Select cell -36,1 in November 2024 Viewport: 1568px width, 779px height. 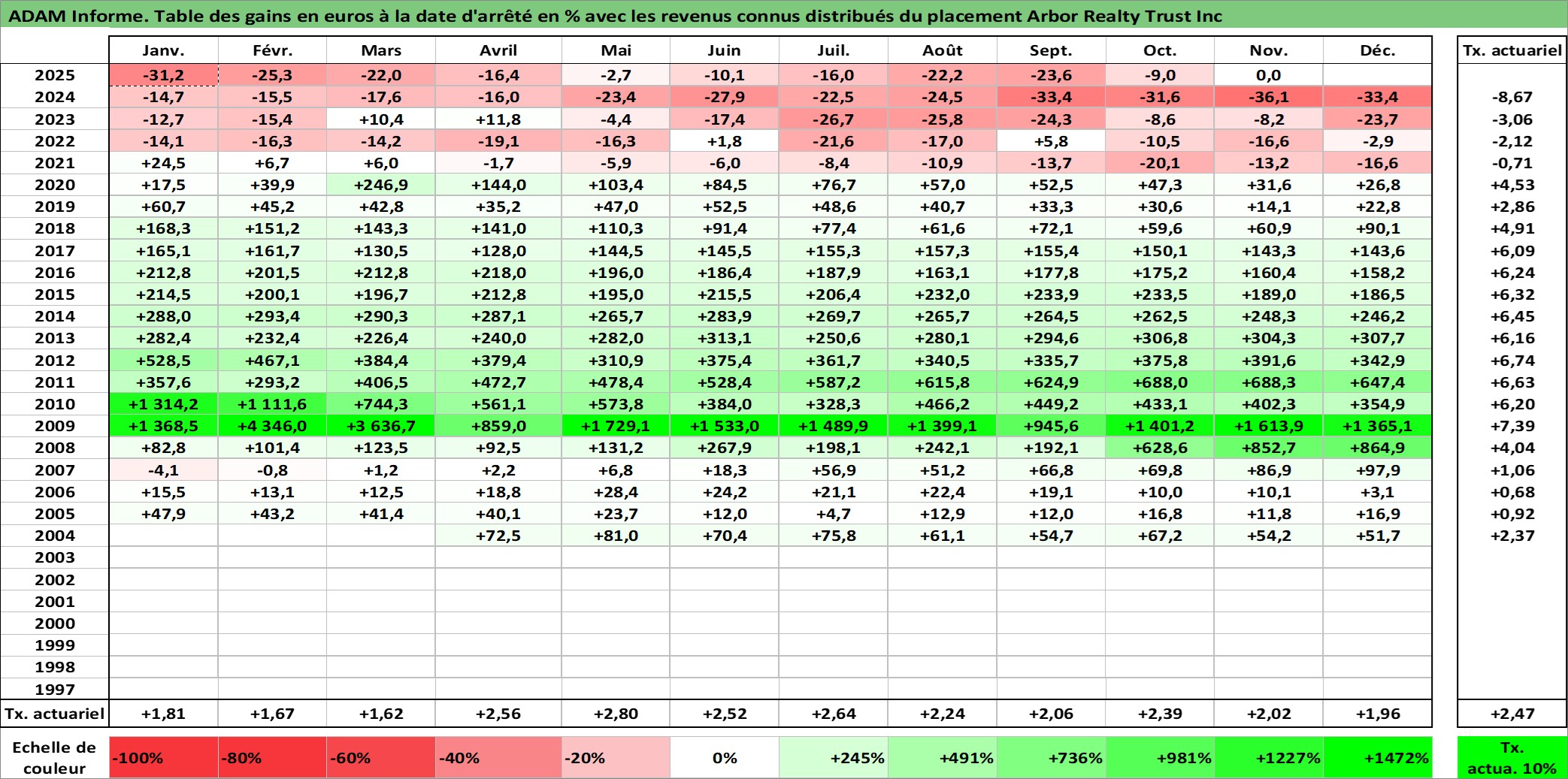pos(1269,97)
